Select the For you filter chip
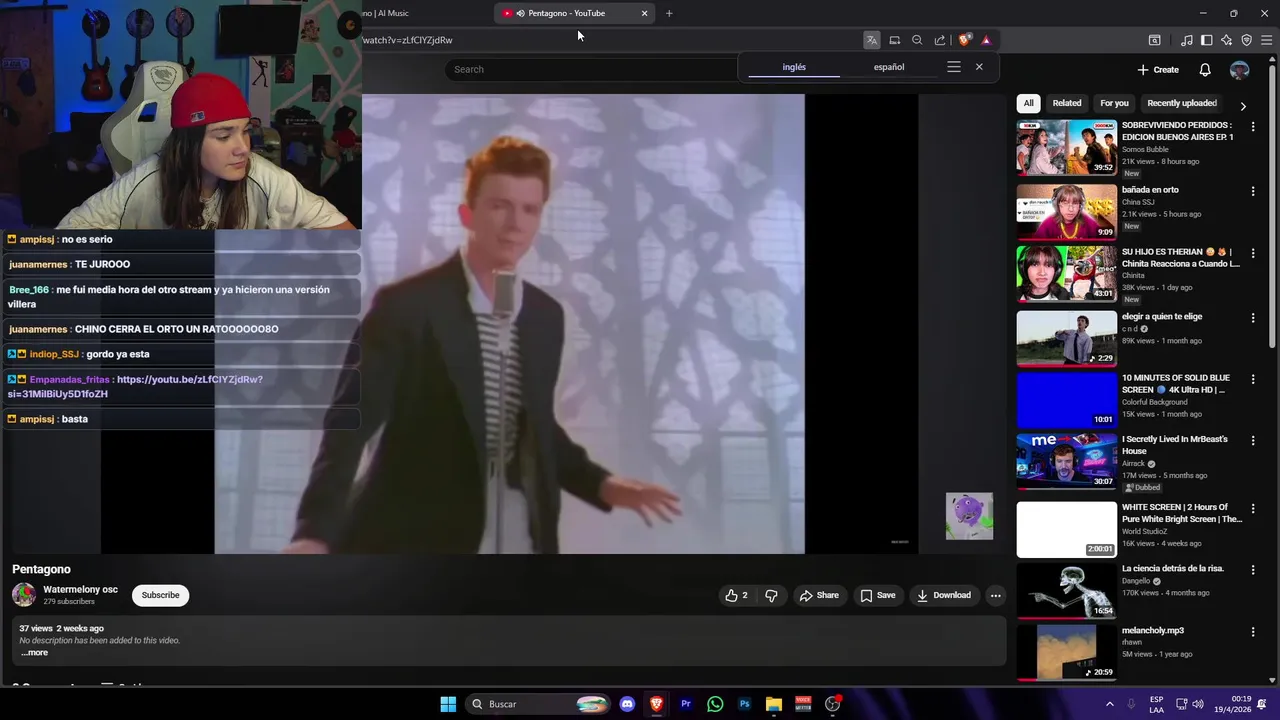 pos(1114,103)
